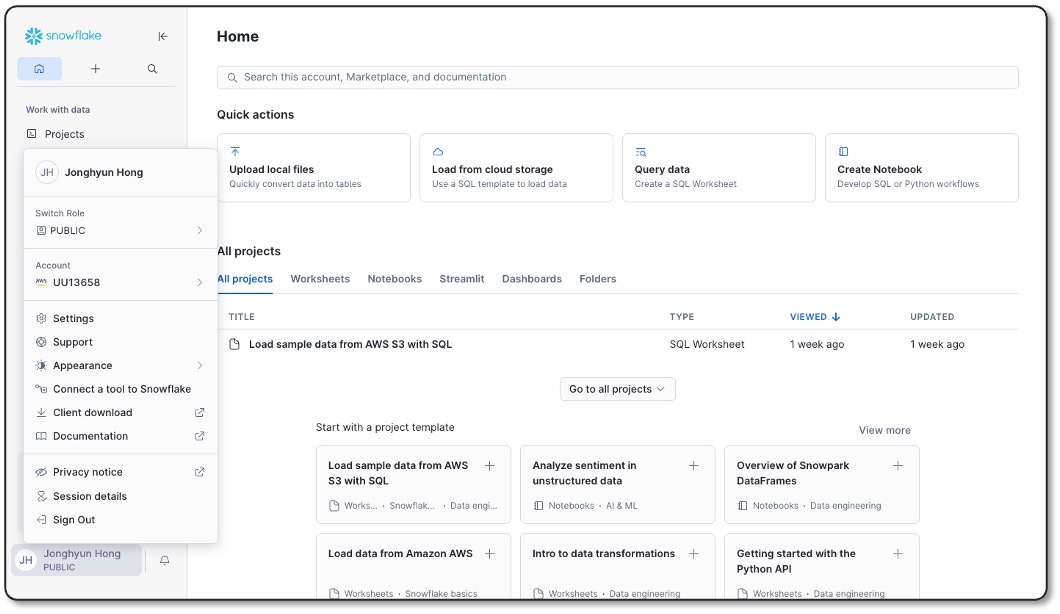Viewport: 1060px width, 614px height.
Task: Switch to the Dashboards tab
Action: [531, 279]
